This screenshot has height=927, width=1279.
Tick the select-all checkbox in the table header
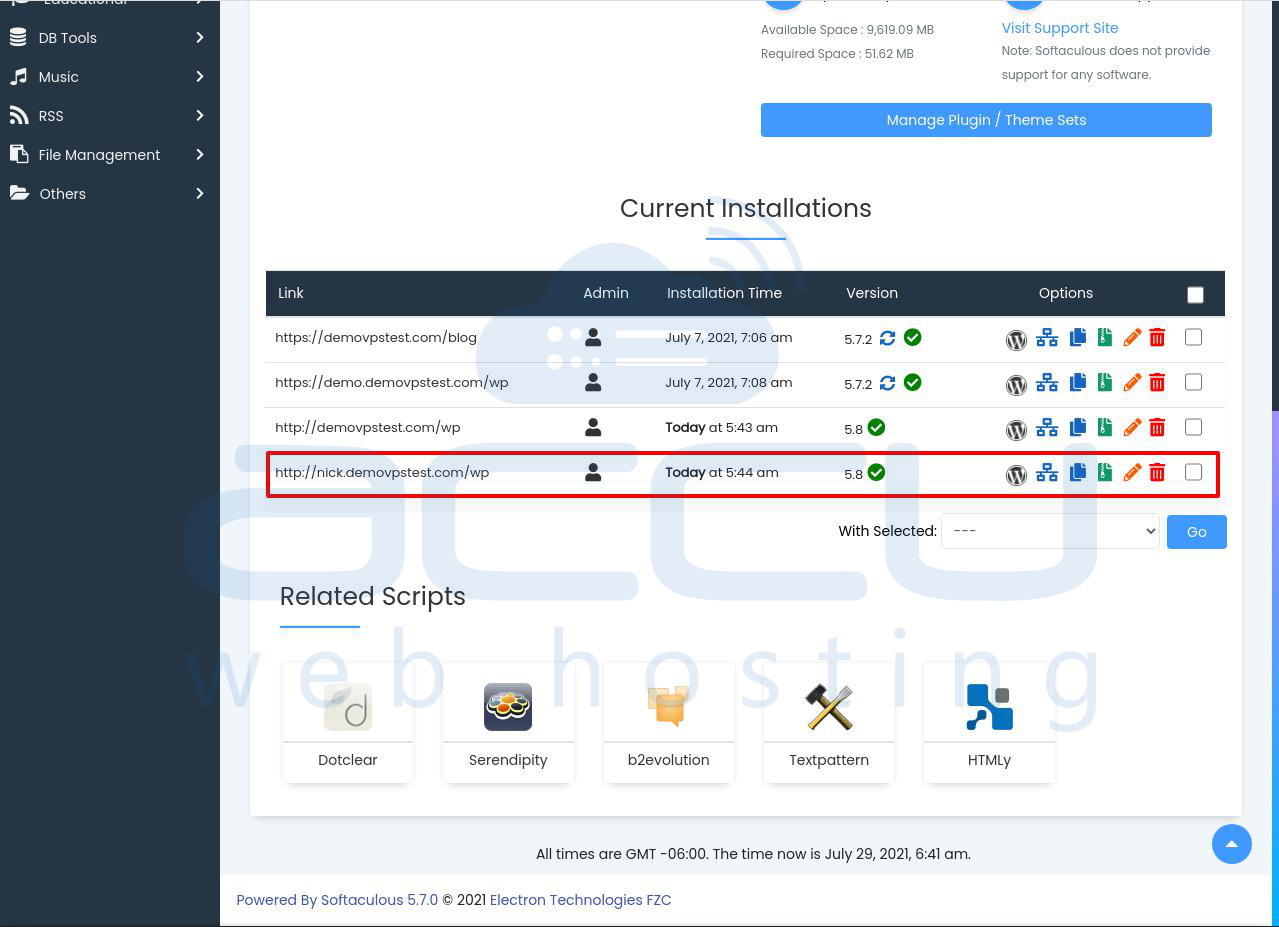(1195, 294)
